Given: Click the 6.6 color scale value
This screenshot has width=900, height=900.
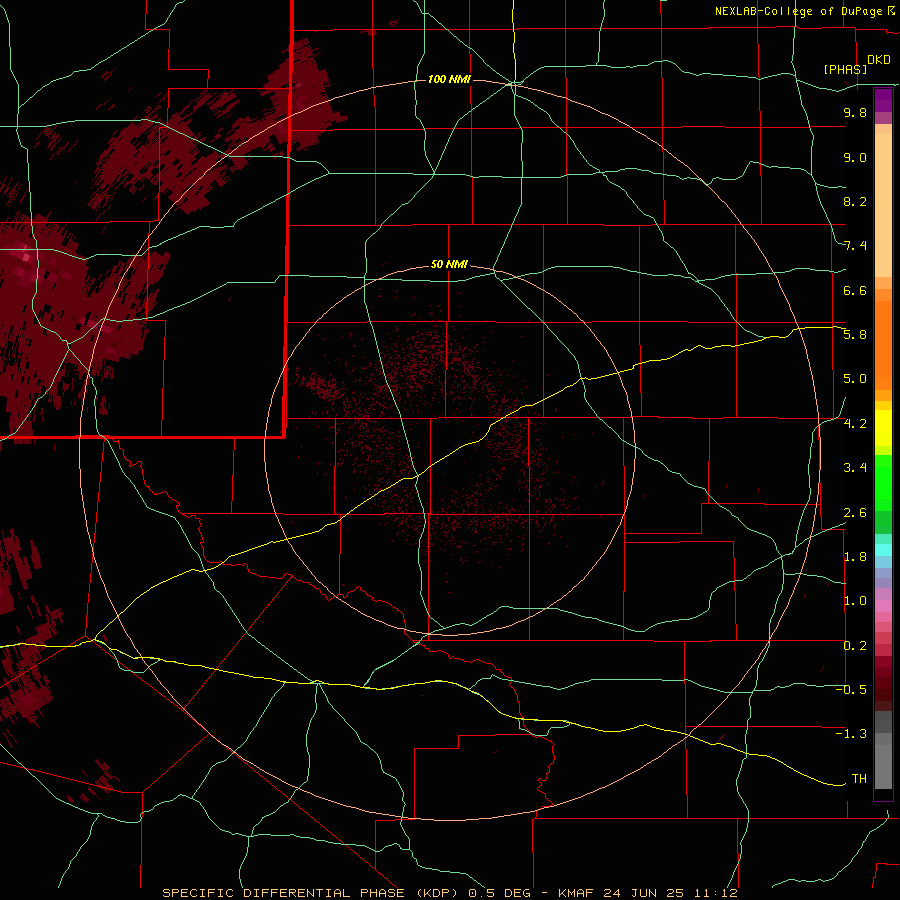Looking at the screenshot, I should point(855,290).
